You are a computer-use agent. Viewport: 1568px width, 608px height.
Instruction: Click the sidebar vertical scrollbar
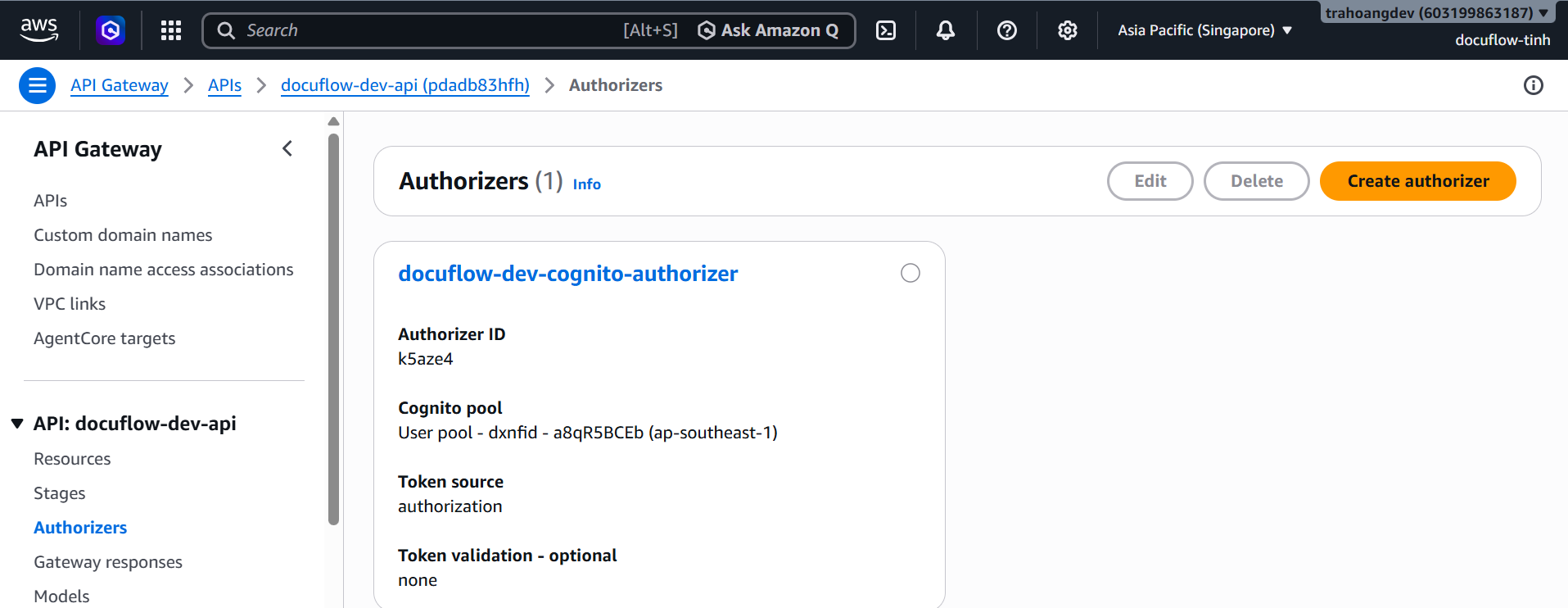point(333,328)
